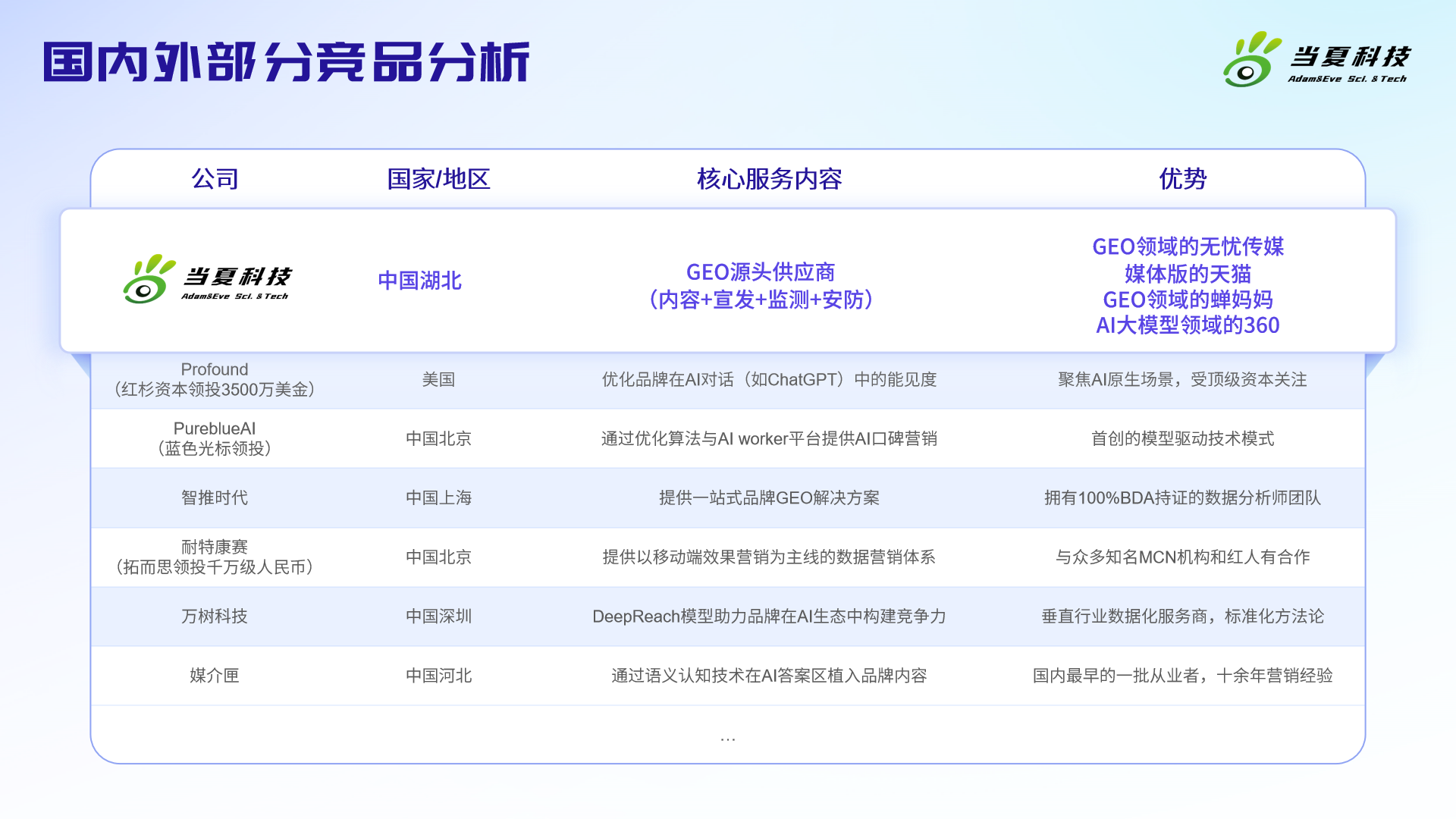Click the GEO源头供应商 service text
Viewport: 1456px width, 819px height.
(760, 272)
